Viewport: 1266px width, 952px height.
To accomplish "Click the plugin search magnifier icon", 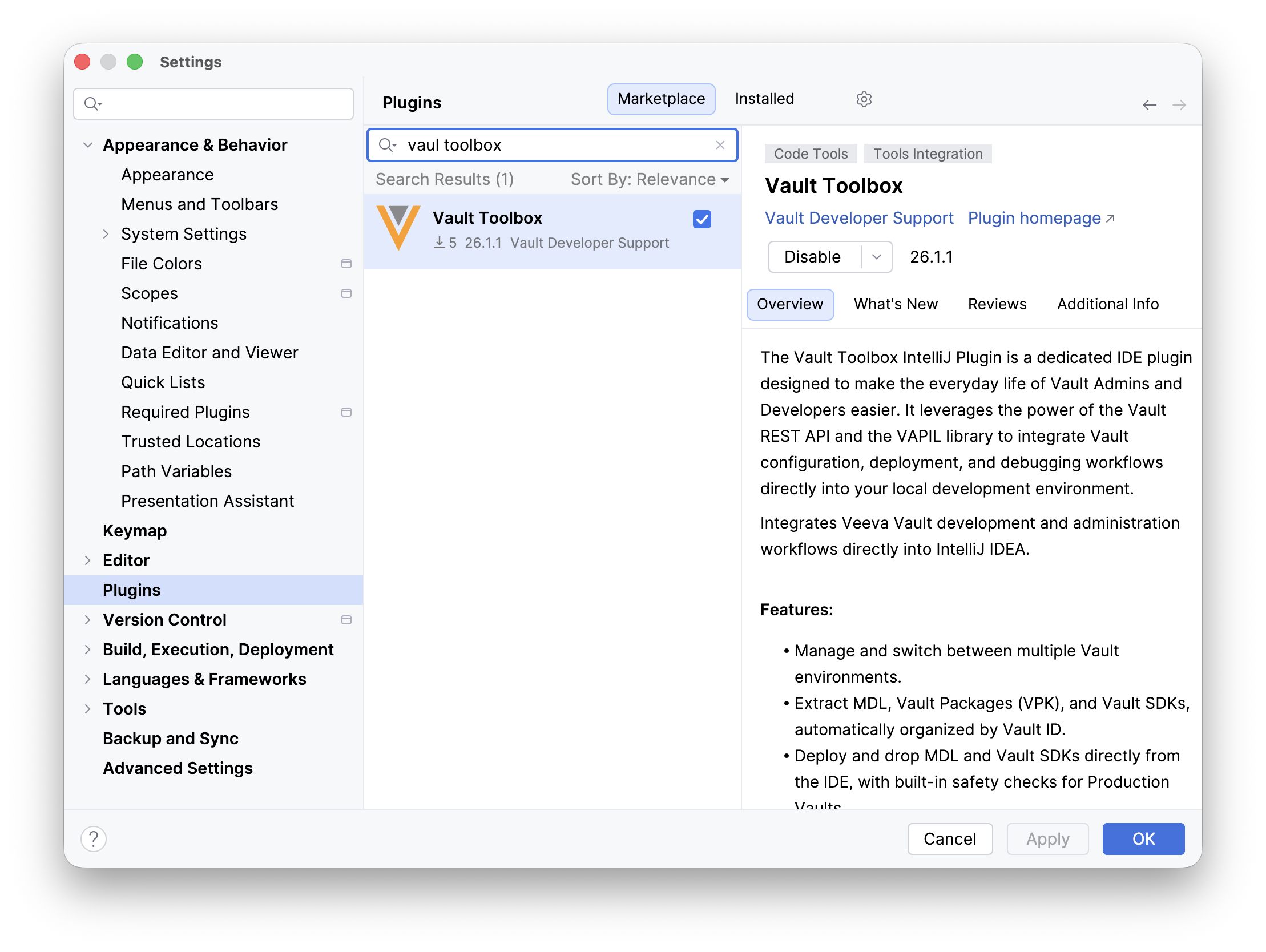I will [388, 146].
